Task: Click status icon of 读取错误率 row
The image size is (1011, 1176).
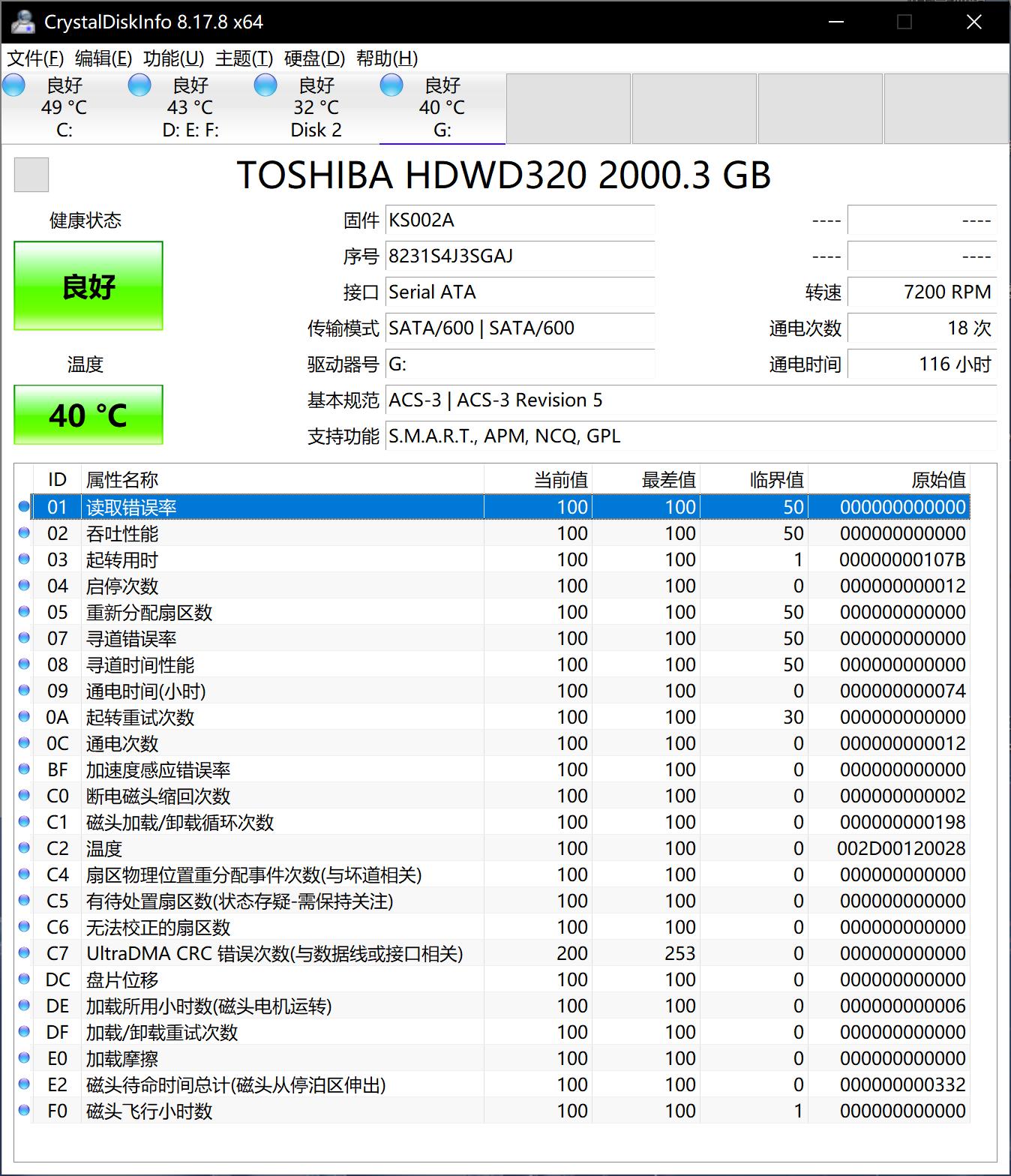Action: 24,507
